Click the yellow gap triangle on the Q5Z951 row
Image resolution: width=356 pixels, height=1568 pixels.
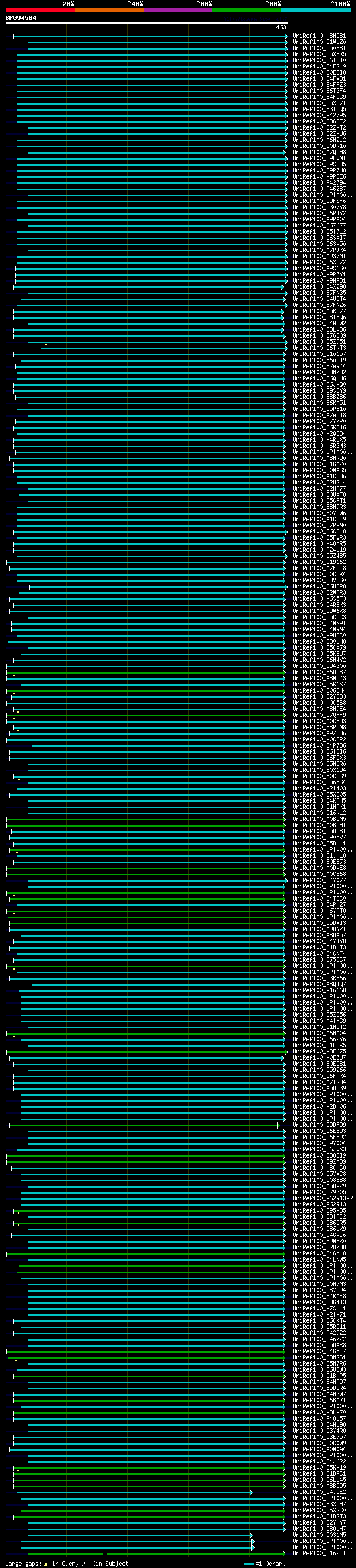[x=46, y=344]
